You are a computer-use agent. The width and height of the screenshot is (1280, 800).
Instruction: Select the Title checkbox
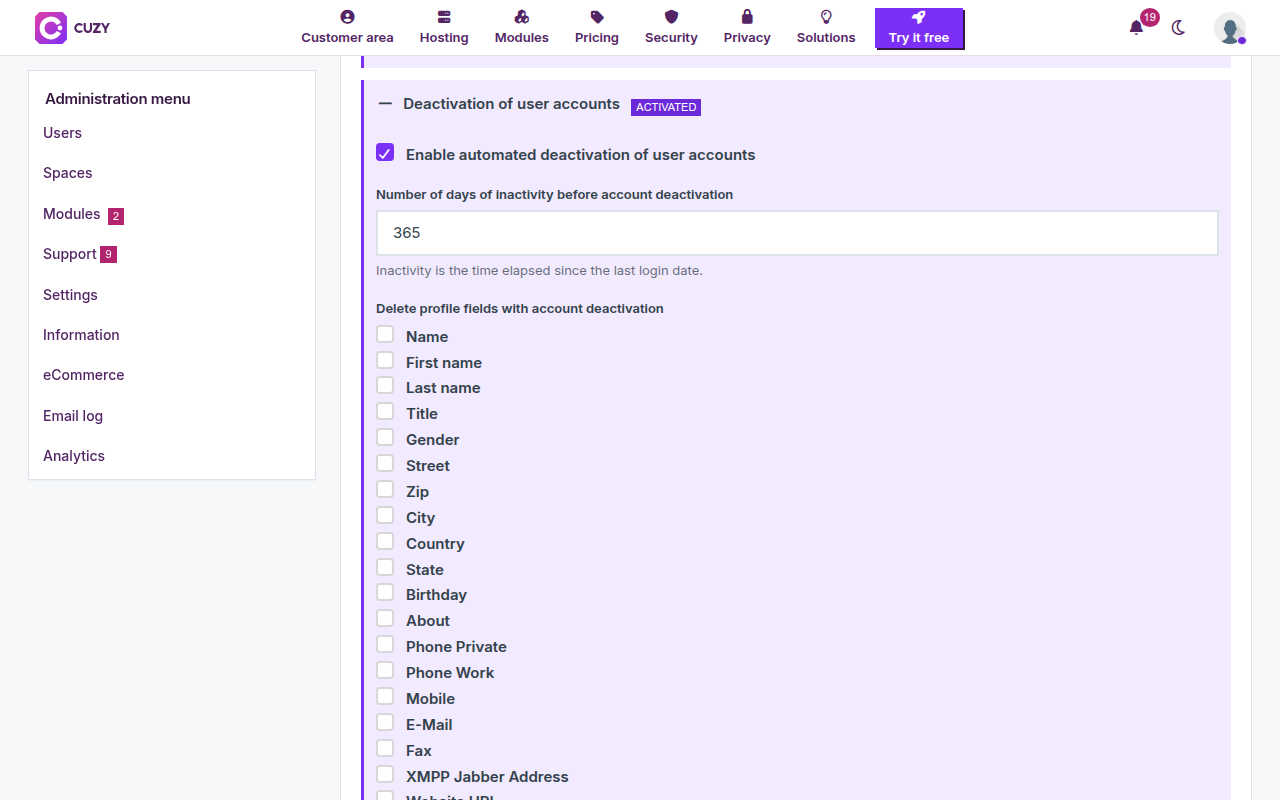(x=385, y=411)
